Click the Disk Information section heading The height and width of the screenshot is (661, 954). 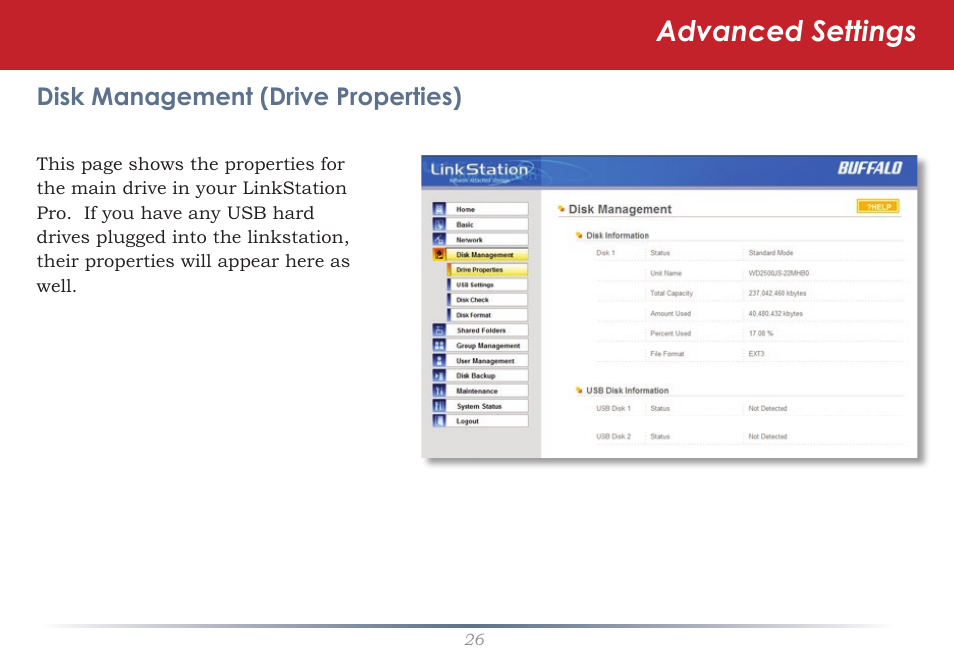click(x=617, y=236)
